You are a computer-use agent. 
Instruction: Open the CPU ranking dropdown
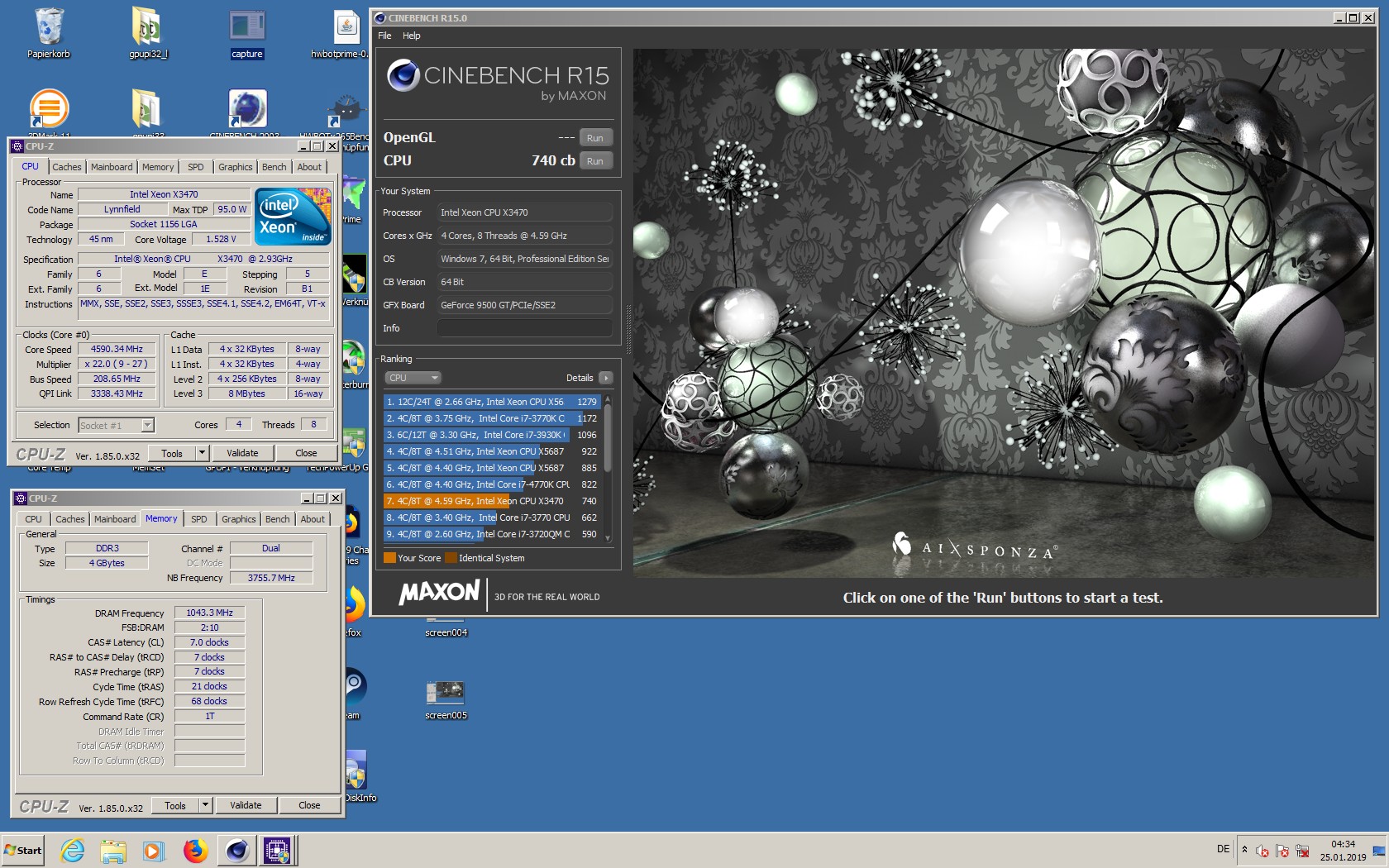(x=413, y=378)
